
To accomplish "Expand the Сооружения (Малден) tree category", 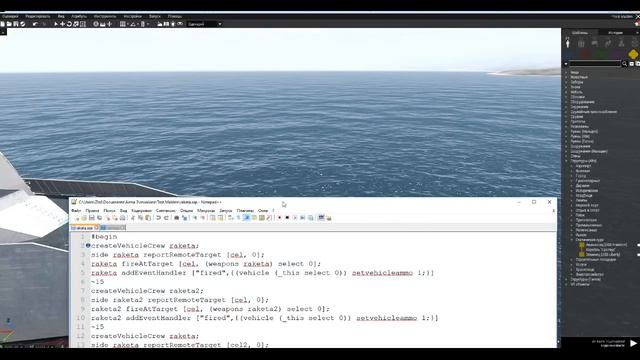I will (x=567, y=151).
